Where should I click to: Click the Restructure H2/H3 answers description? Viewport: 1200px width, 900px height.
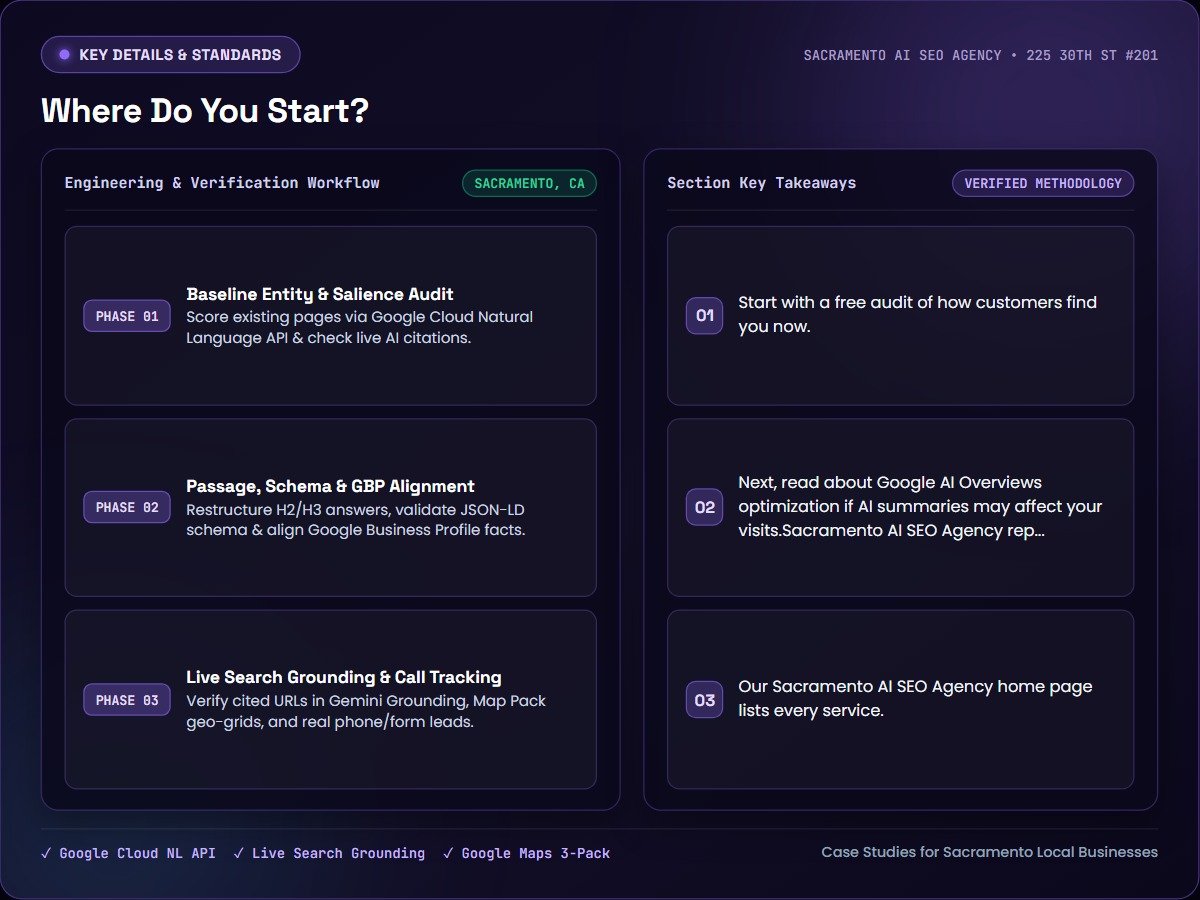tap(356, 519)
